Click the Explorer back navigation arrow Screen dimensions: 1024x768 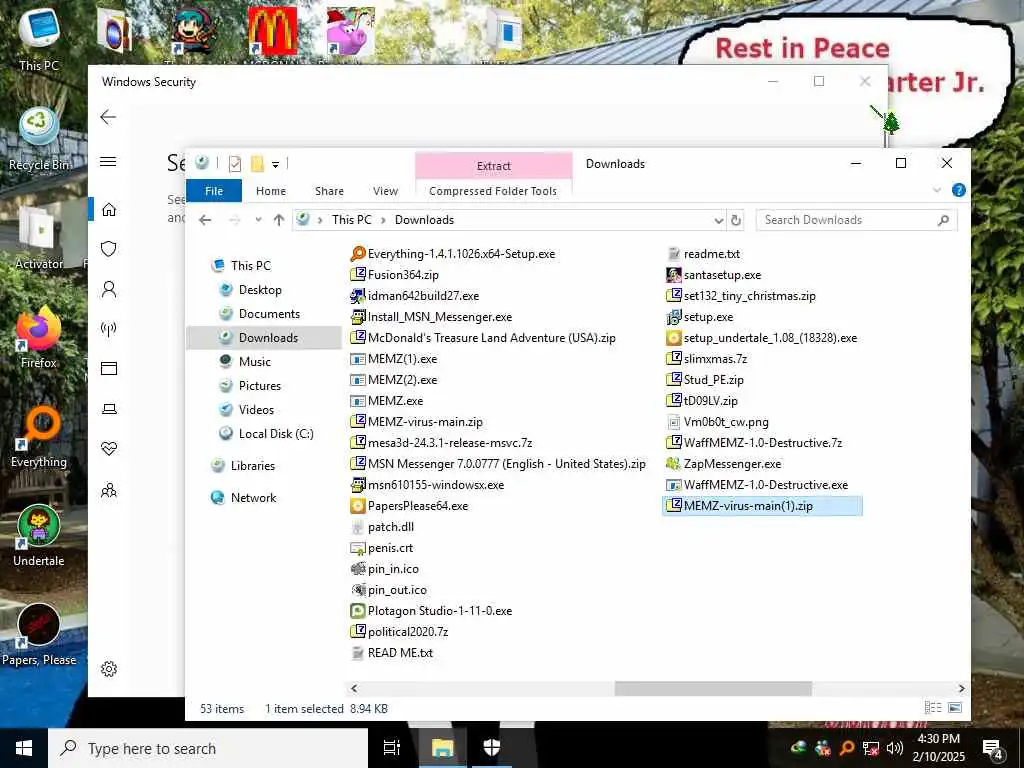click(x=205, y=220)
